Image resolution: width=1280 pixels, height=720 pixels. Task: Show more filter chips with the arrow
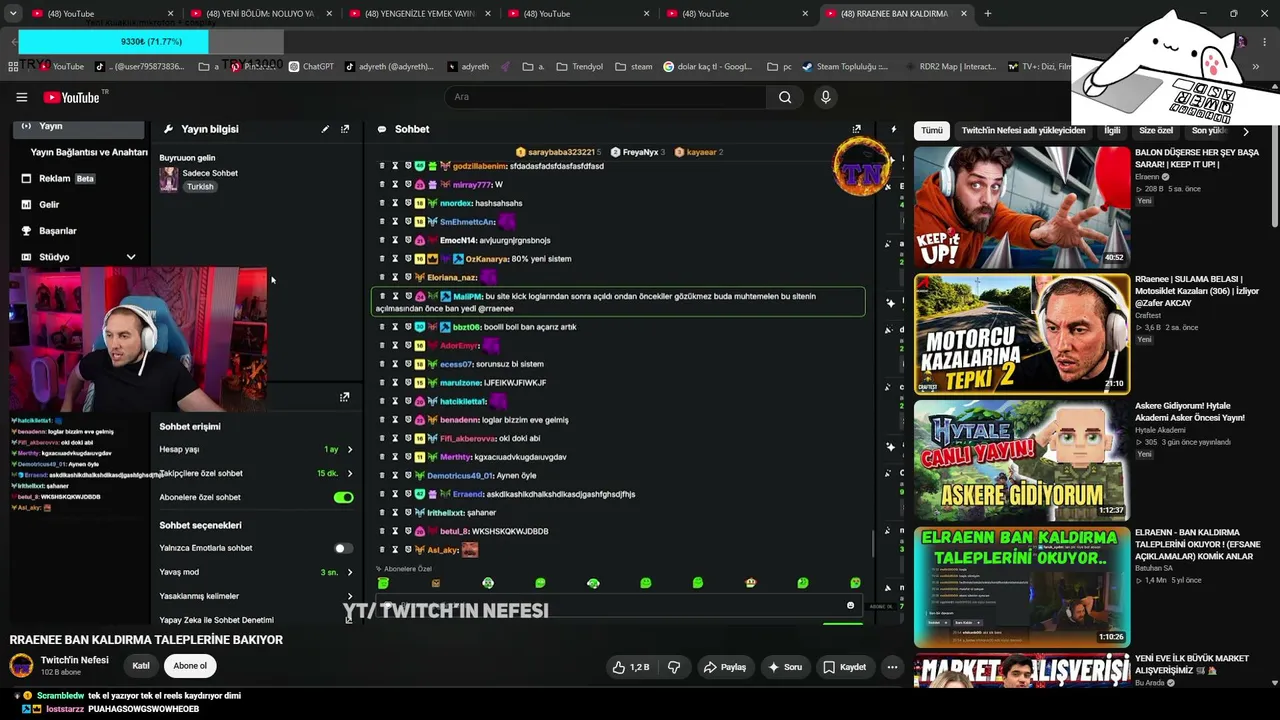tap(1245, 131)
